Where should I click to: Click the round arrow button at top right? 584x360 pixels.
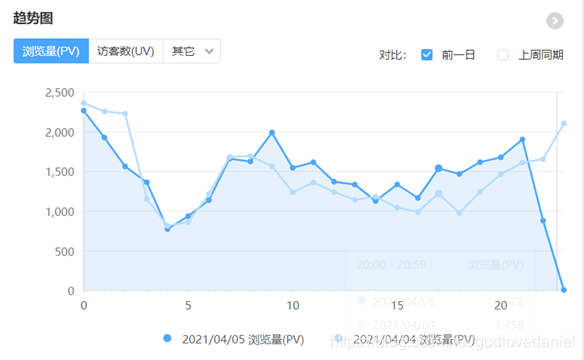(x=555, y=21)
